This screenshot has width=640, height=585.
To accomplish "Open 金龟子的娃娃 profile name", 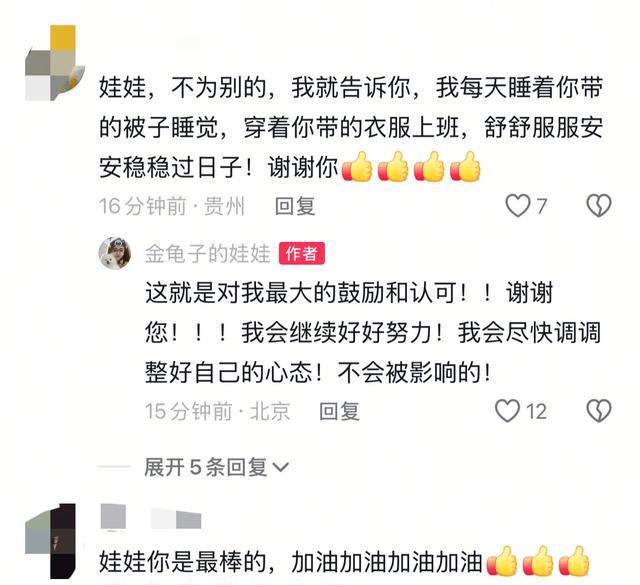I will click(207, 254).
